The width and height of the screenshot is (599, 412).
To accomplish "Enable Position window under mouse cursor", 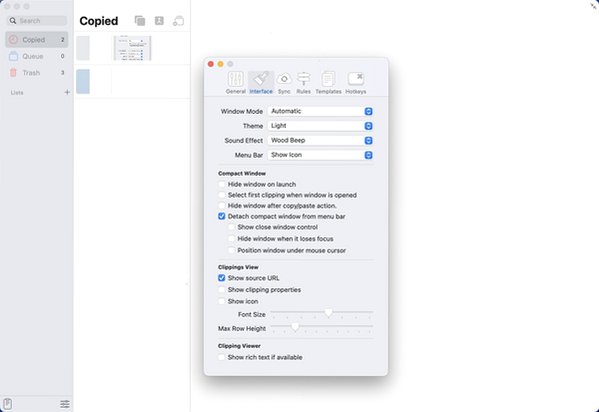I will 232,250.
